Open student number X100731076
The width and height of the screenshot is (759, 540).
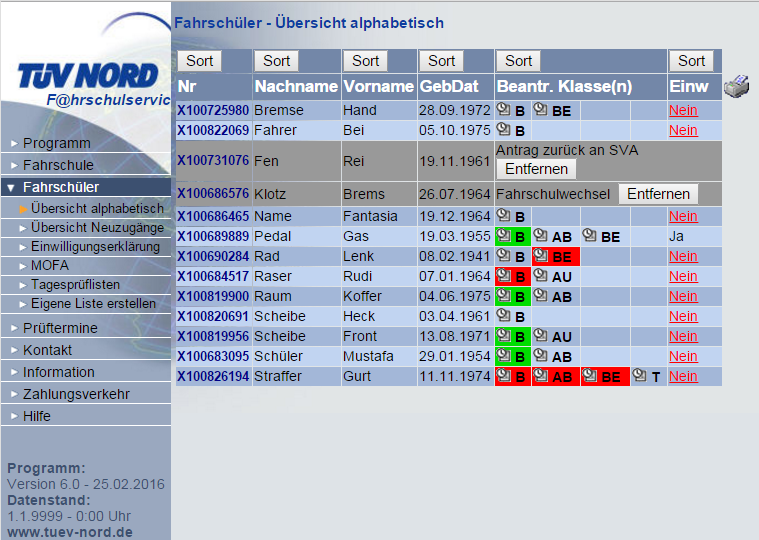[x=213, y=160]
